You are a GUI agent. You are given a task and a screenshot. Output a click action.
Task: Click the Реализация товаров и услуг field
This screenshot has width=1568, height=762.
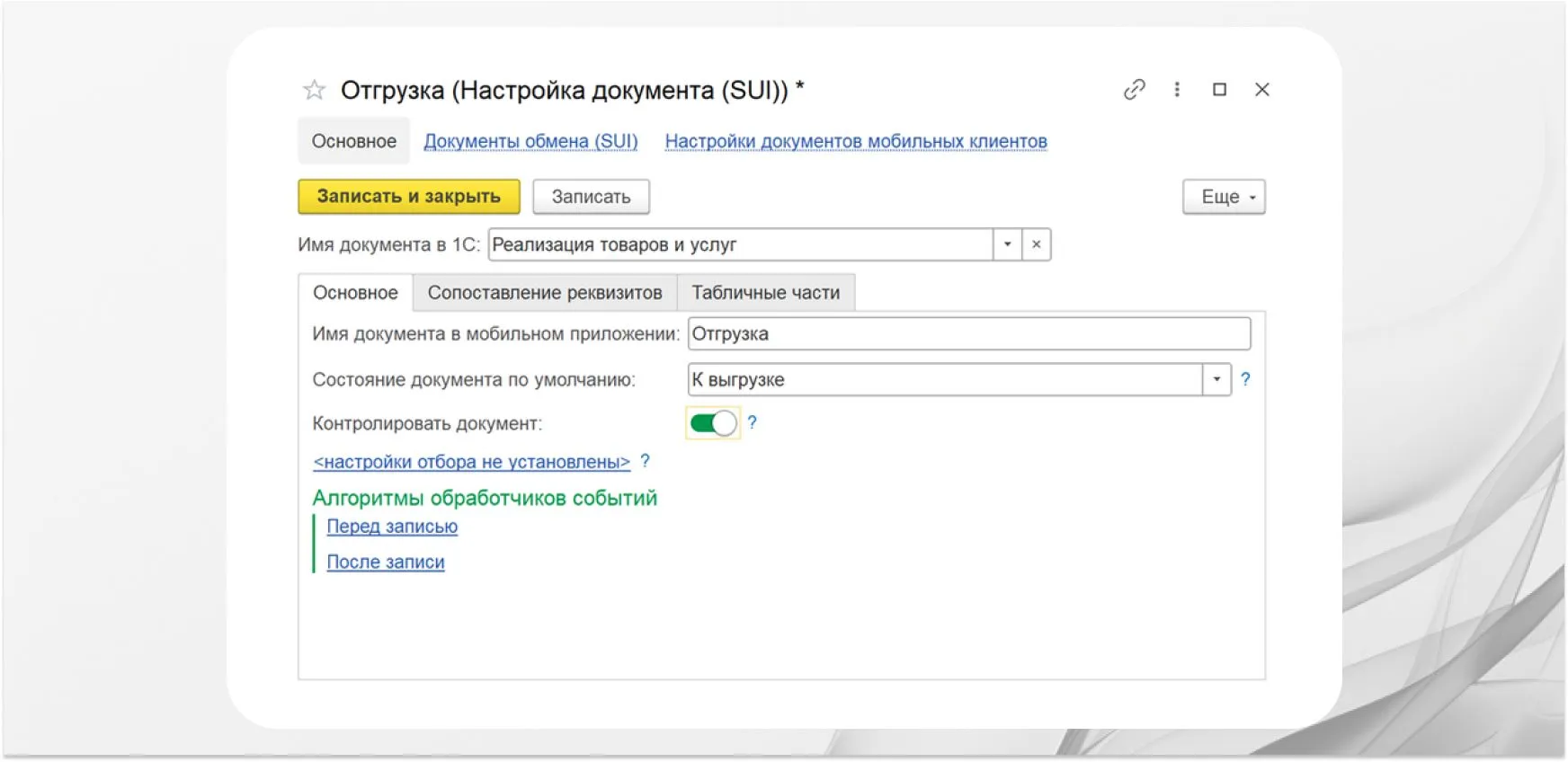point(741,244)
